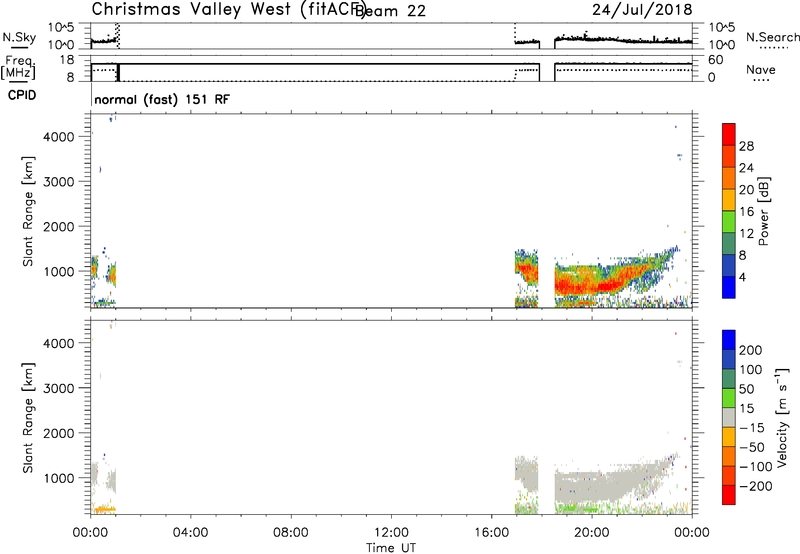Click '2000' on the velocity panel range axis
The image size is (800, 554).
pos(58,433)
